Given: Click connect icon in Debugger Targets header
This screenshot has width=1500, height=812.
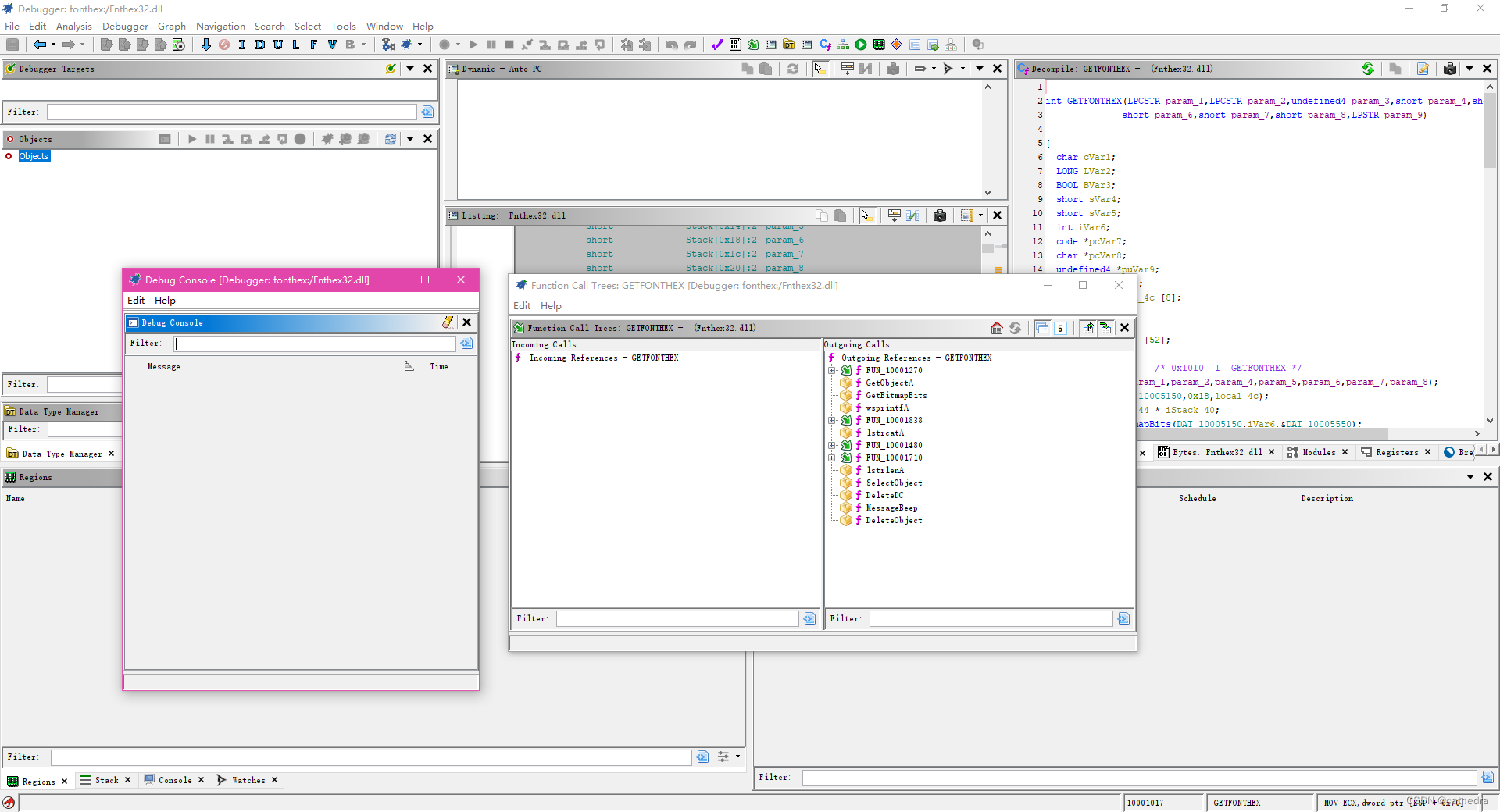Looking at the screenshot, I should [x=391, y=69].
